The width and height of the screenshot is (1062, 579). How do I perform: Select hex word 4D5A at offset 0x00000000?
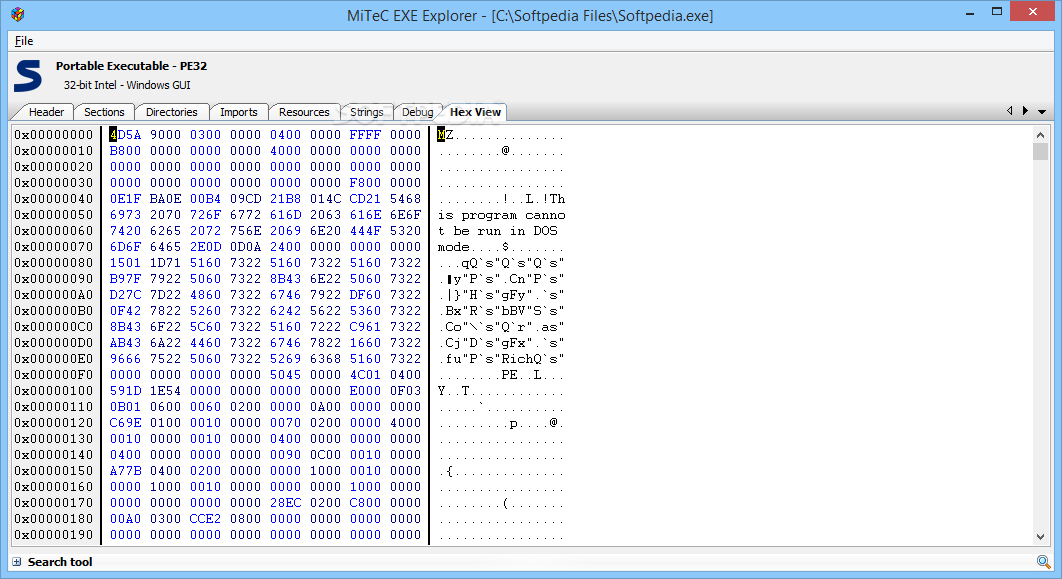click(125, 135)
